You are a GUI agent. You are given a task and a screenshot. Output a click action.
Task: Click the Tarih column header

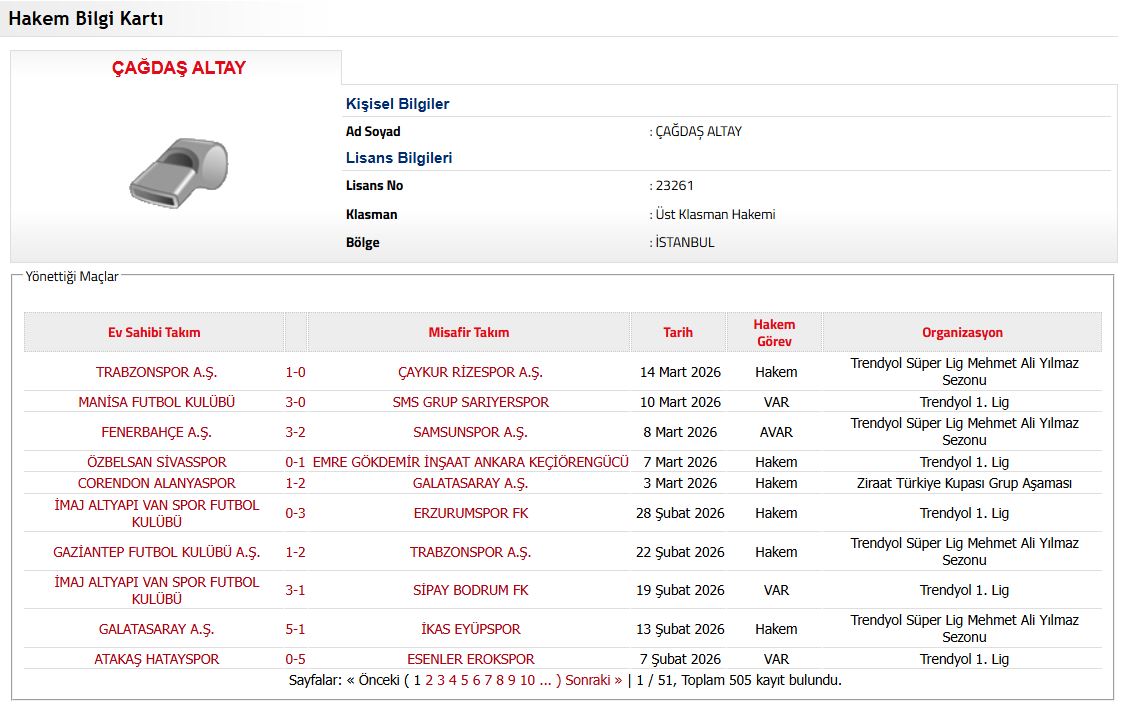tap(678, 332)
